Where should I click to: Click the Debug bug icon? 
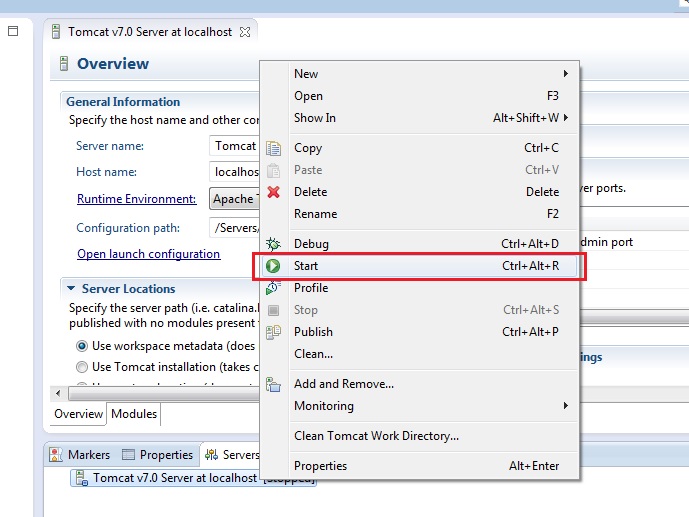[273, 244]
